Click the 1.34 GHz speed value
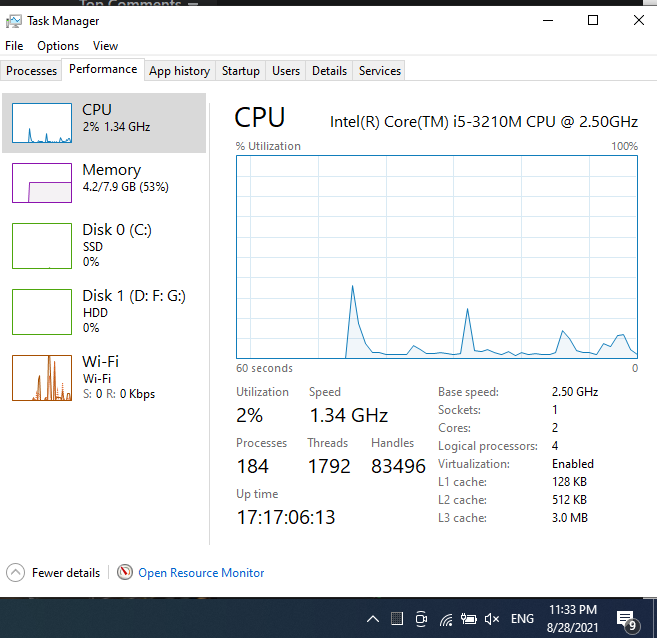This screenshot has width=657, height=638. coord(349,415)
